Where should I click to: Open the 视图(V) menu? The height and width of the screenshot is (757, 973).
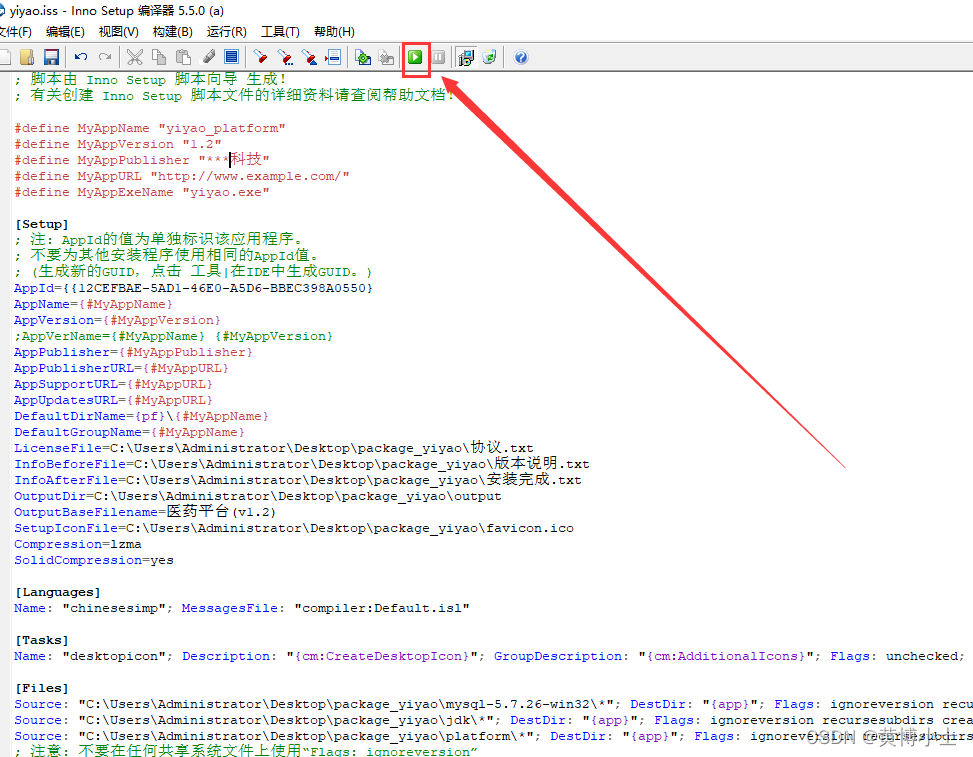119,32
